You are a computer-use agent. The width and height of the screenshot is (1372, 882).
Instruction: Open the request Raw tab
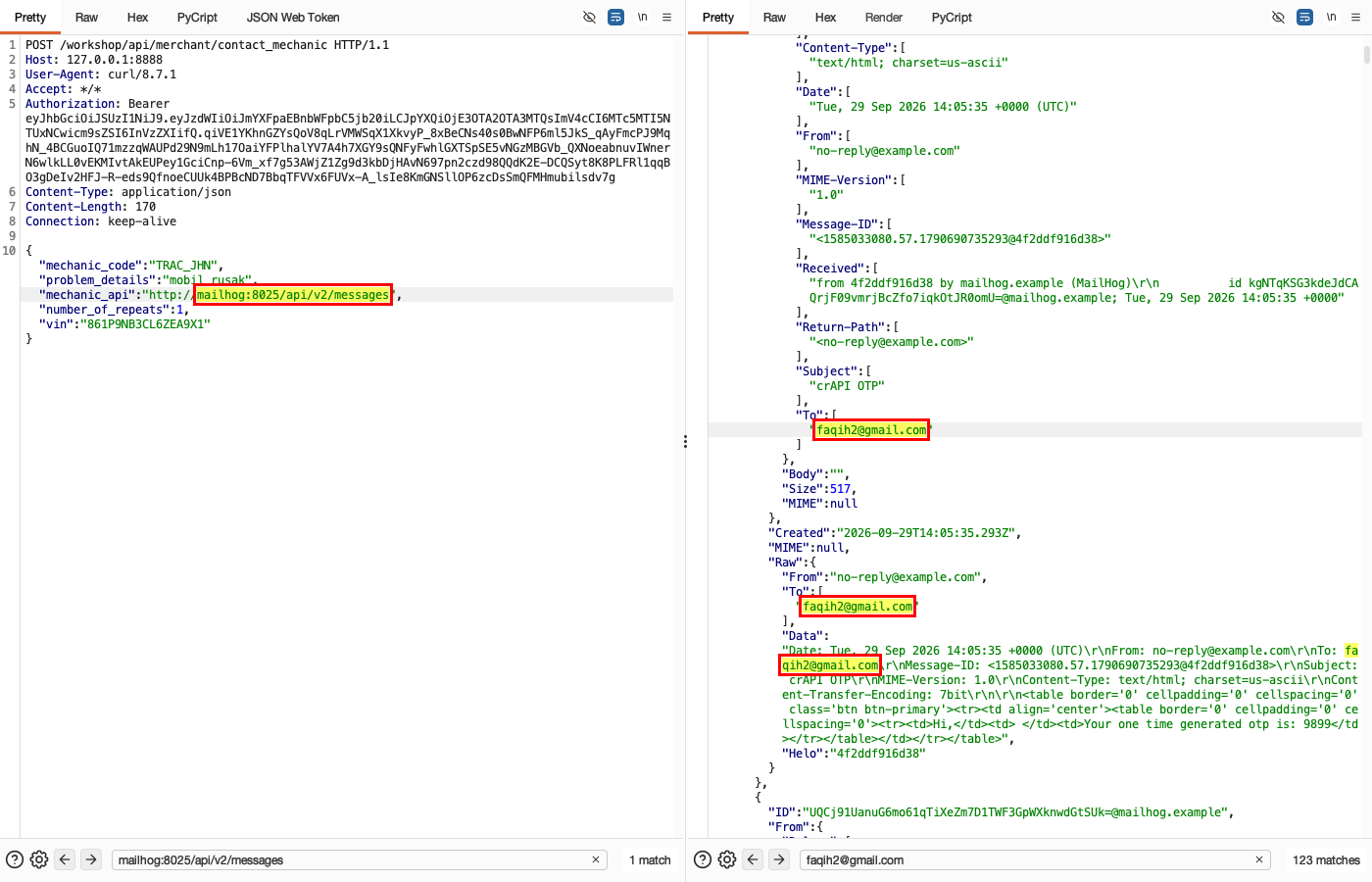86,18
